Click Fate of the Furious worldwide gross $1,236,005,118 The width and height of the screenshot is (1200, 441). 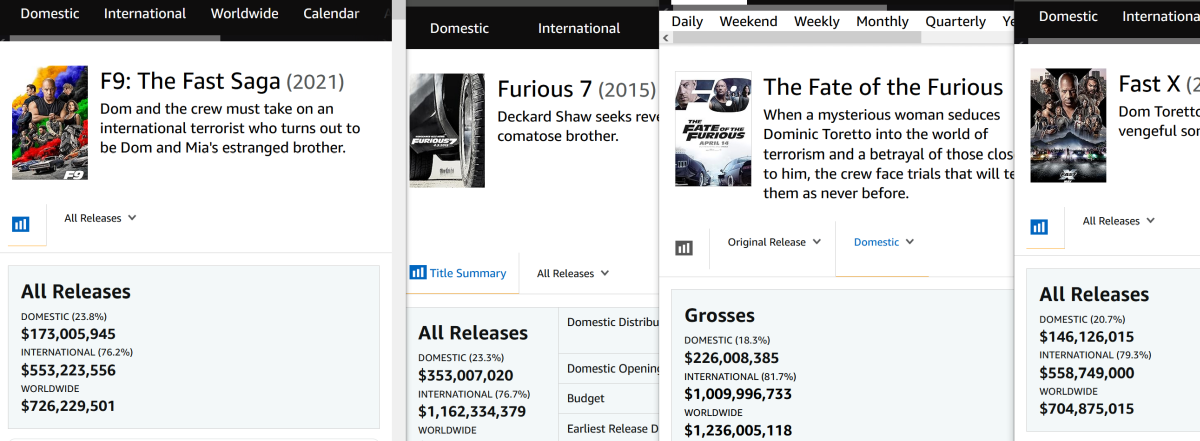click(738, 430)
